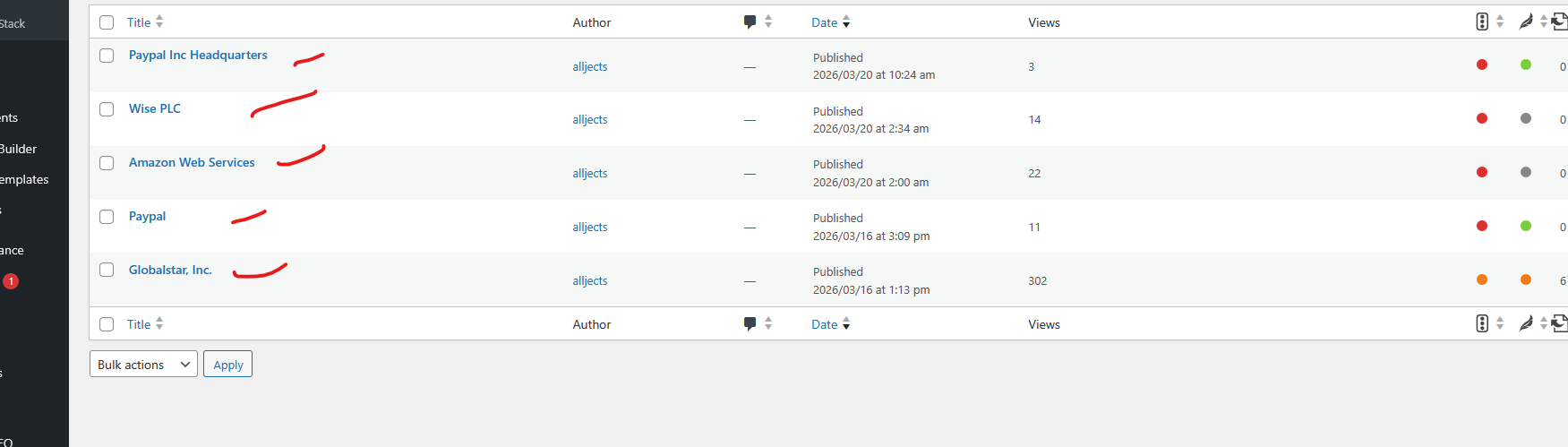Click the comments bubble icon in table footer

[x=750, y=324]
